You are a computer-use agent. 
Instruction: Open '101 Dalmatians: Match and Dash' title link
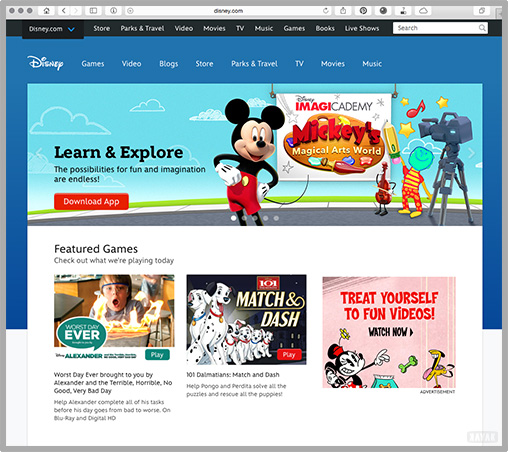233,375
